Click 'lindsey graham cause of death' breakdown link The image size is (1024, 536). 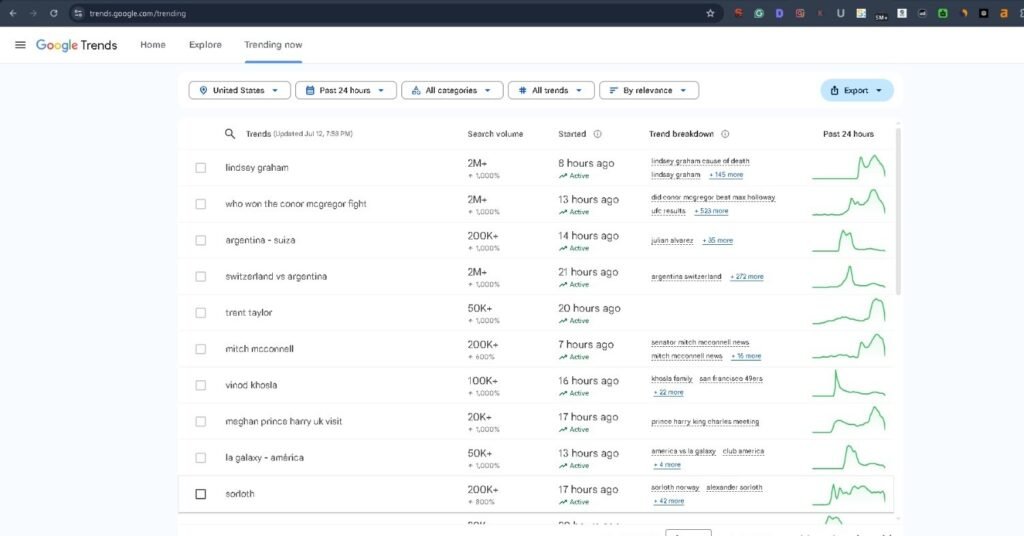(x=700, y=161)
